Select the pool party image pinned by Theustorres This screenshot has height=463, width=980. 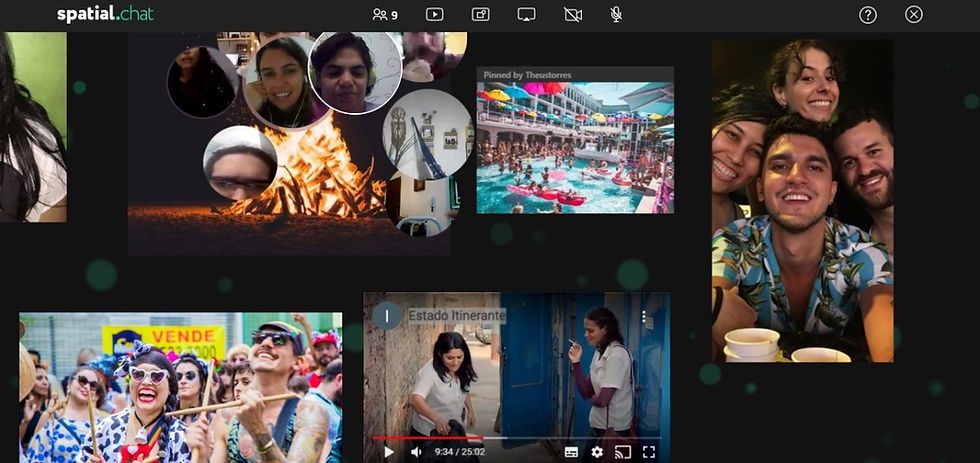tap(575, 148)
